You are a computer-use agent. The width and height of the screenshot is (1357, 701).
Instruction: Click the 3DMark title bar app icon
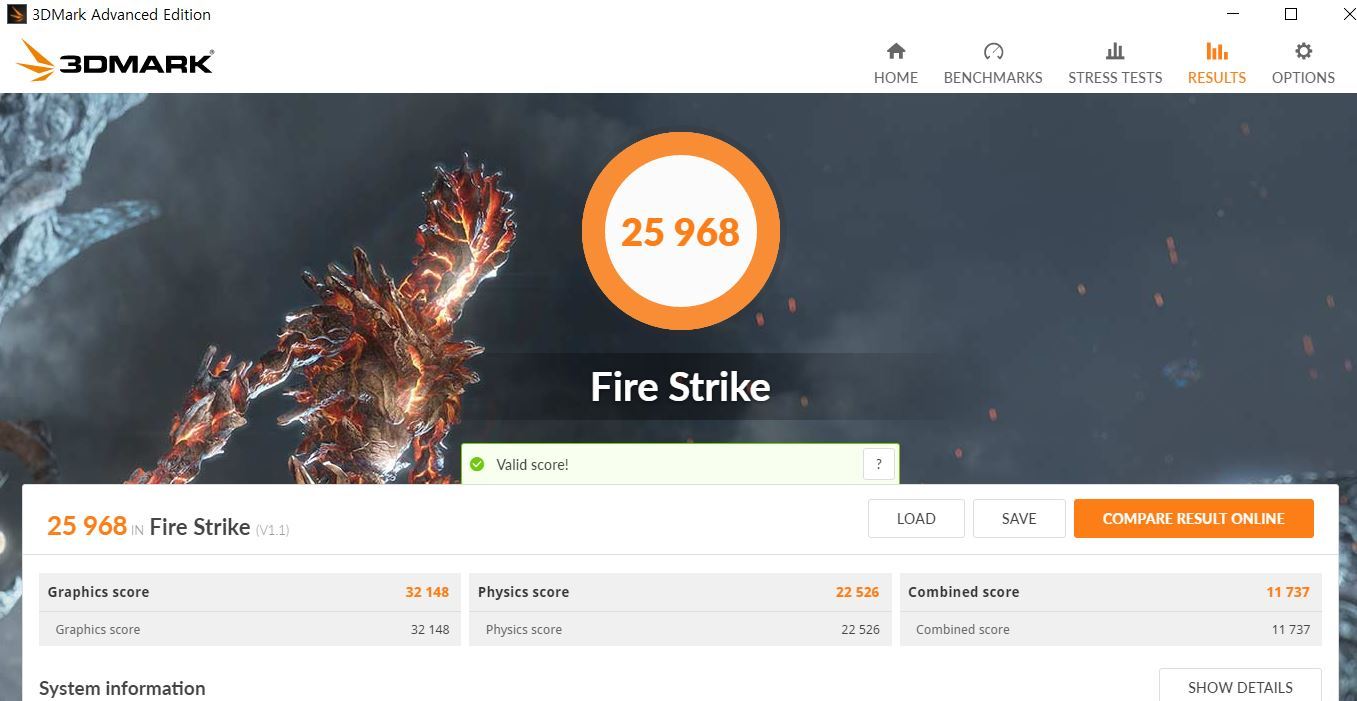16,14
